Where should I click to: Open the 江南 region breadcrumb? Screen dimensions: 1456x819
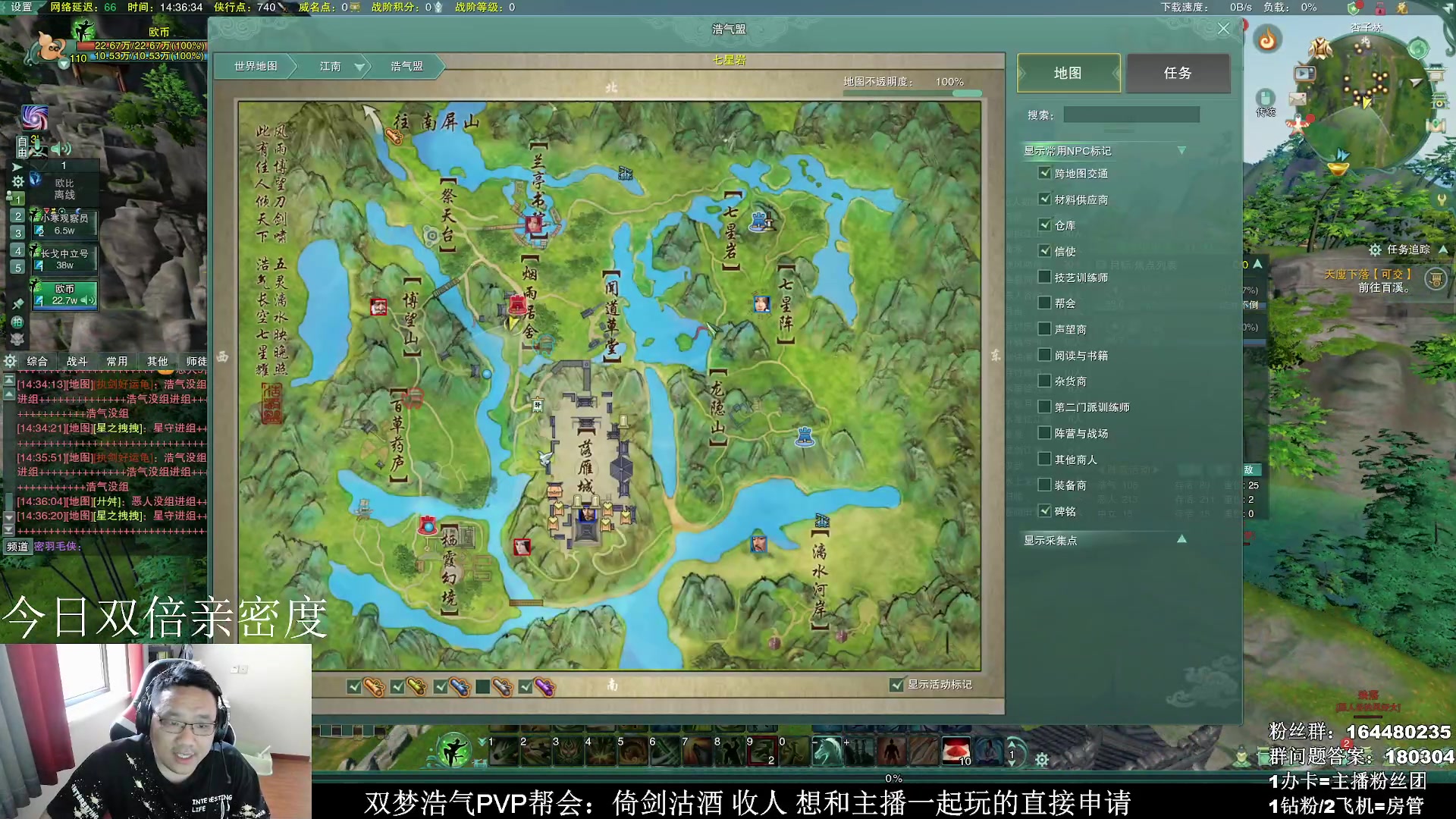330,67
